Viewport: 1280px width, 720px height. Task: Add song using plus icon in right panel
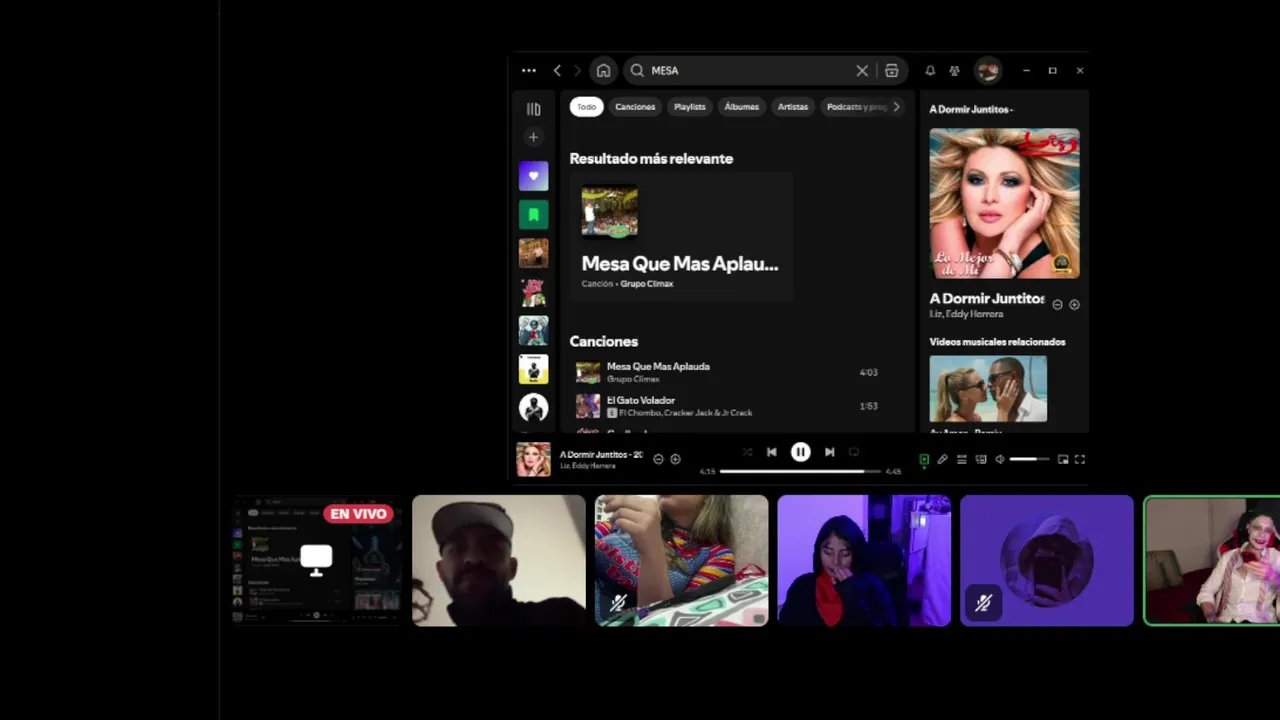(x=1074, y=304)
